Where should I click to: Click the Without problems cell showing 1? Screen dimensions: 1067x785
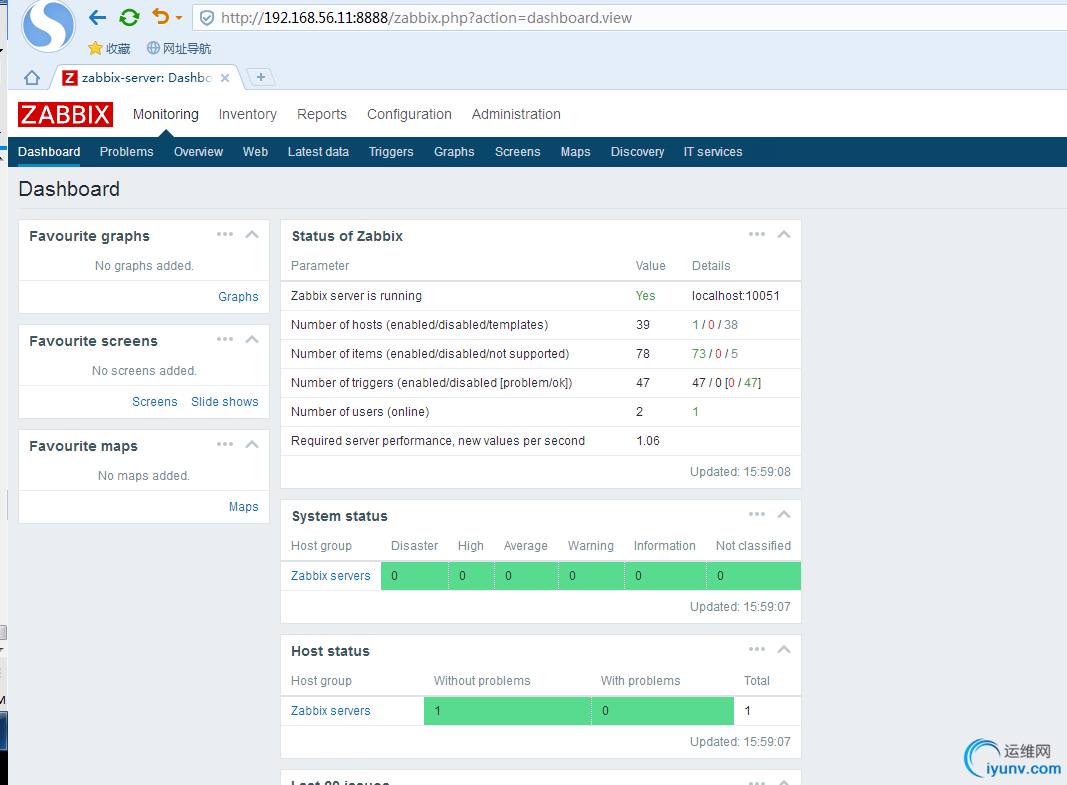coord(507,710)
